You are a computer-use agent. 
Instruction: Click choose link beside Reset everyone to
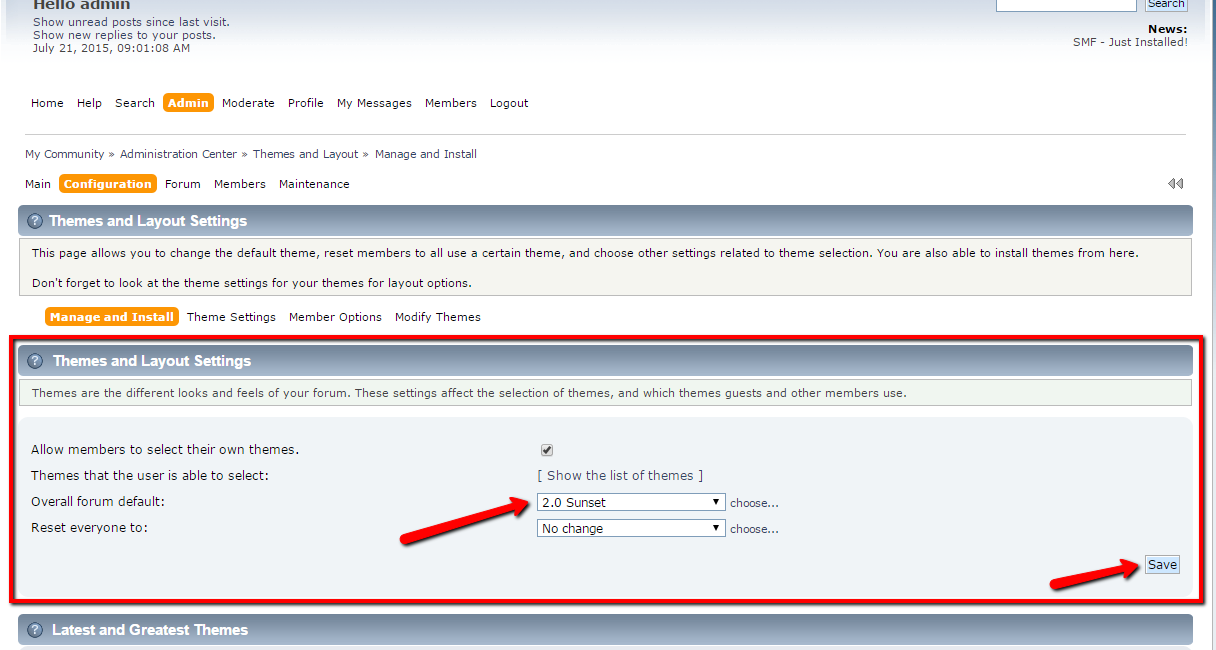click(753, 529)
